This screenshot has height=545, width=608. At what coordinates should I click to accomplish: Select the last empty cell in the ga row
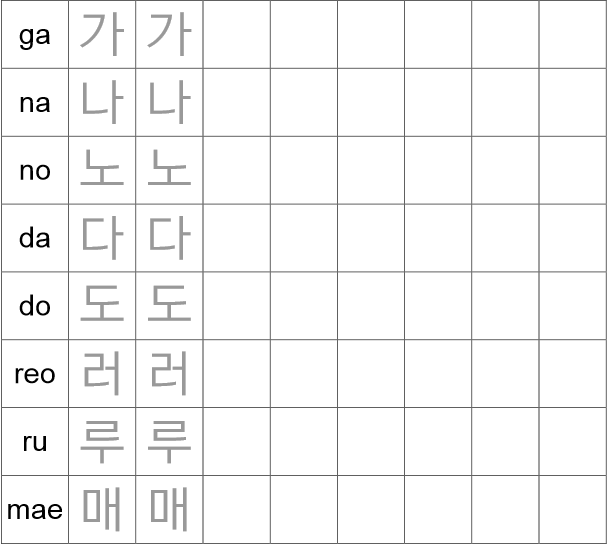pos(573,34)
